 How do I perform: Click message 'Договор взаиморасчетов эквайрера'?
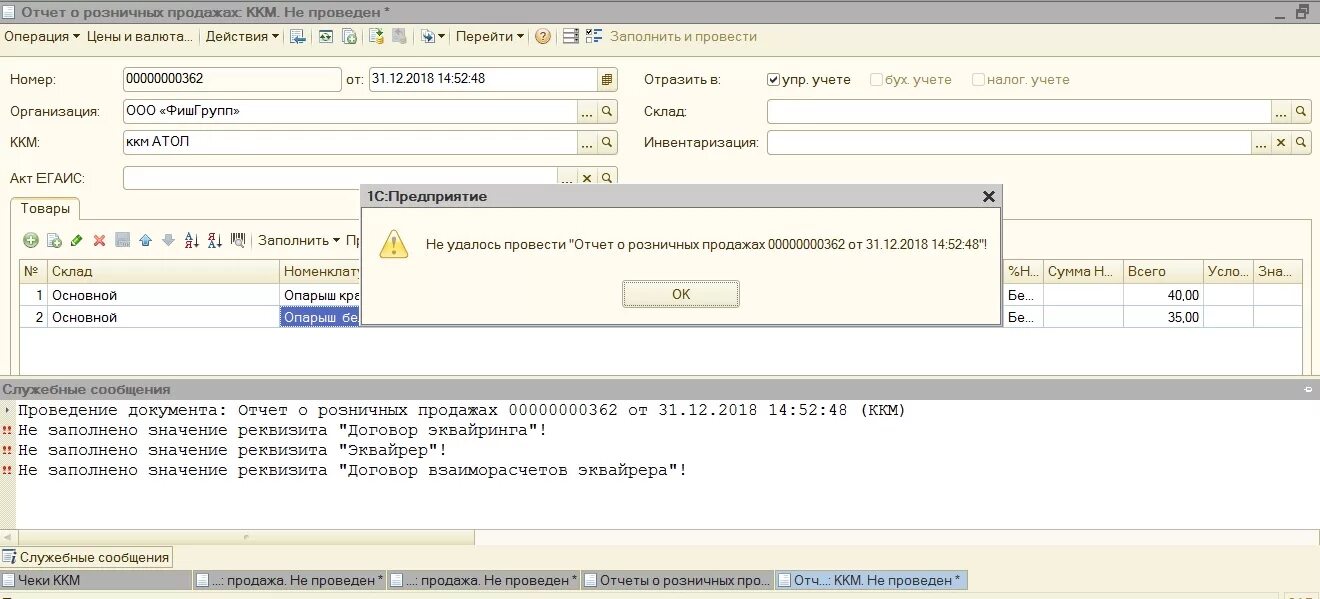pos(353,470)
